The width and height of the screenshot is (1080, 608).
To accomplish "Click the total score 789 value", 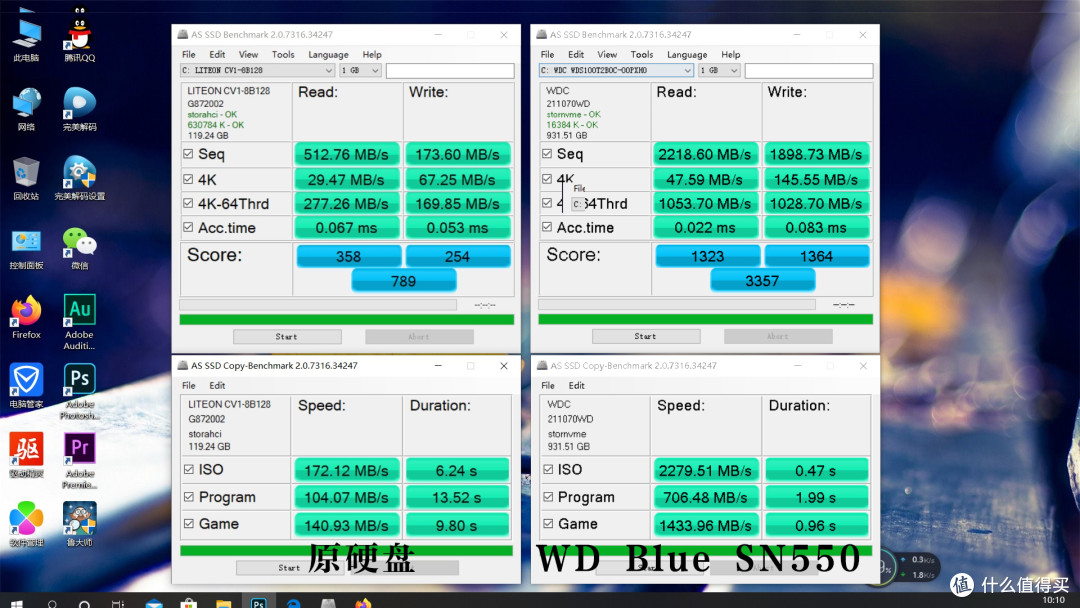I will point(404,281).
